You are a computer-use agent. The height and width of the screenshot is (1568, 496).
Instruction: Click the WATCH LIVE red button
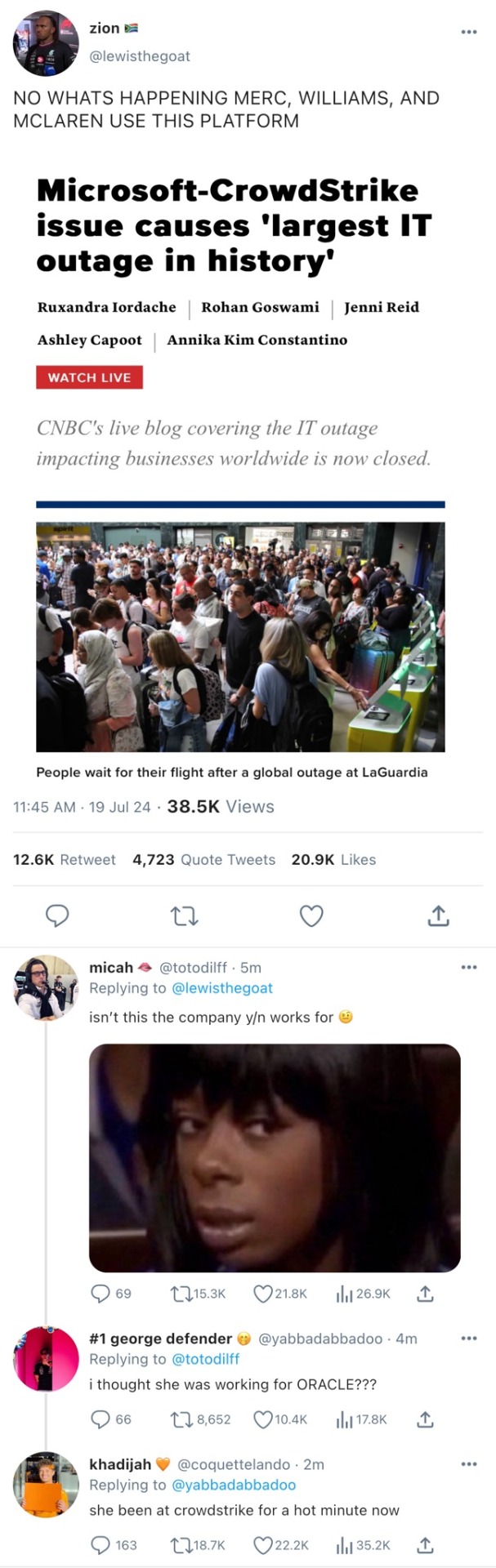pyautogui.click(x=90, y=377)
